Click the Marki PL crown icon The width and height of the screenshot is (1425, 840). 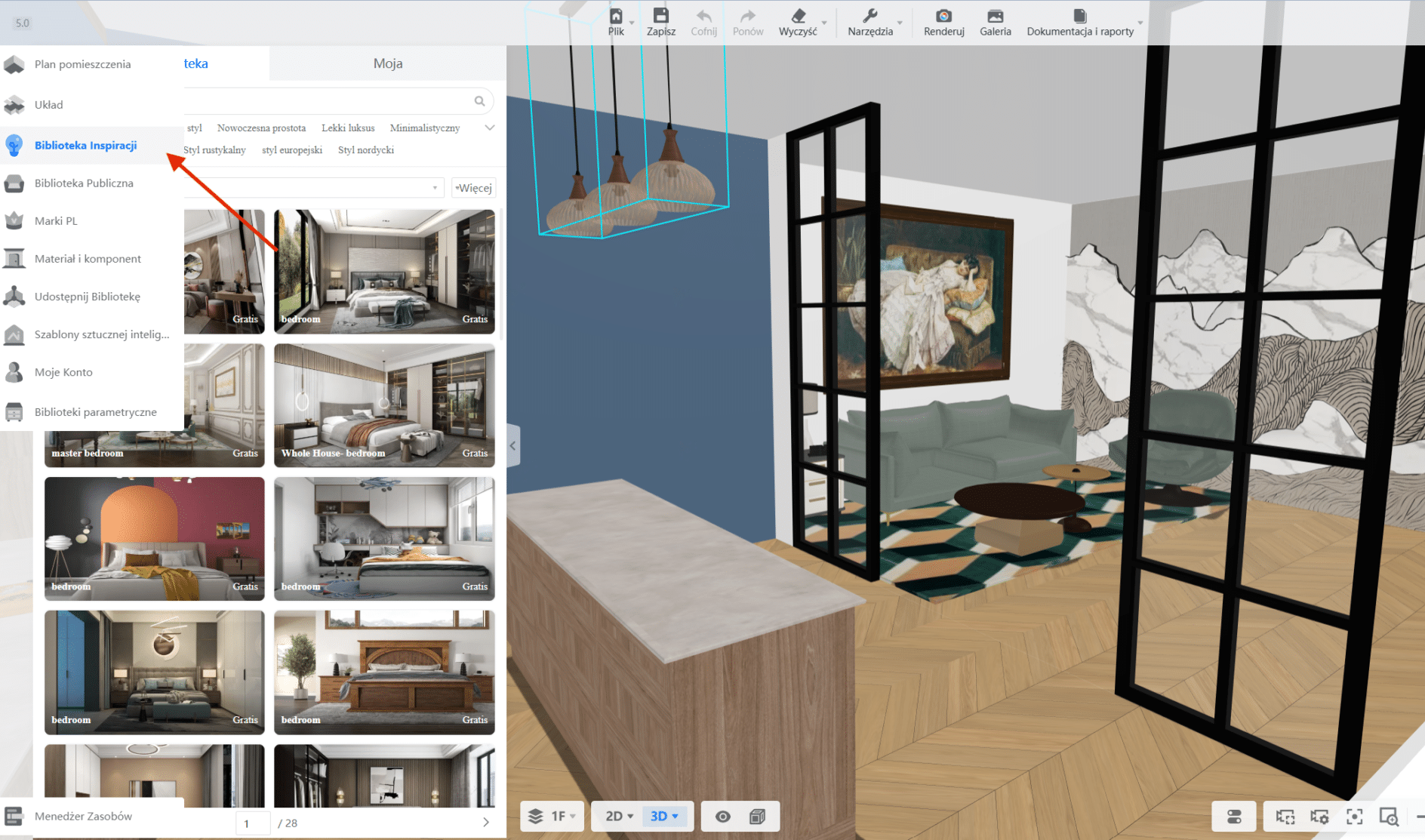click(x=14, y=221)
